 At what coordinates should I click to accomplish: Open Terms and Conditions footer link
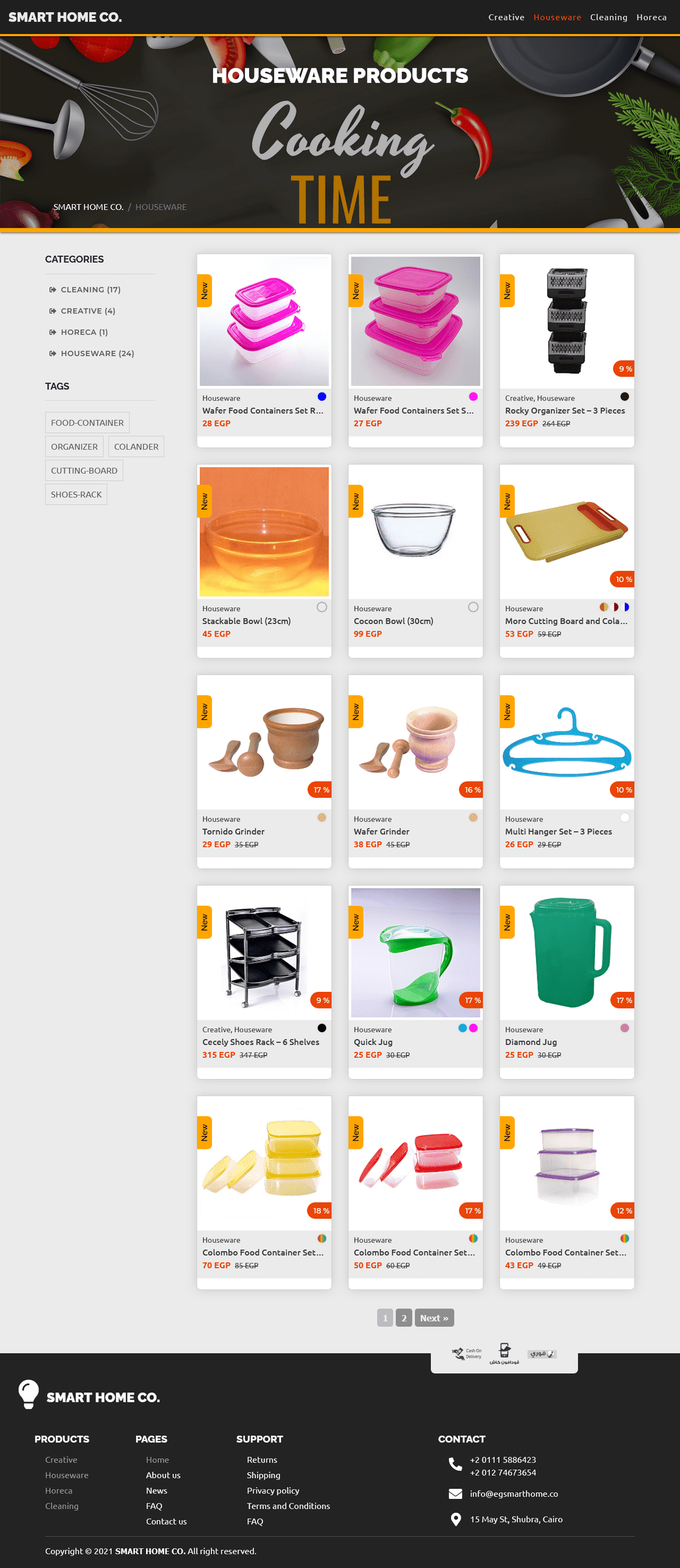click(288, 1506)
